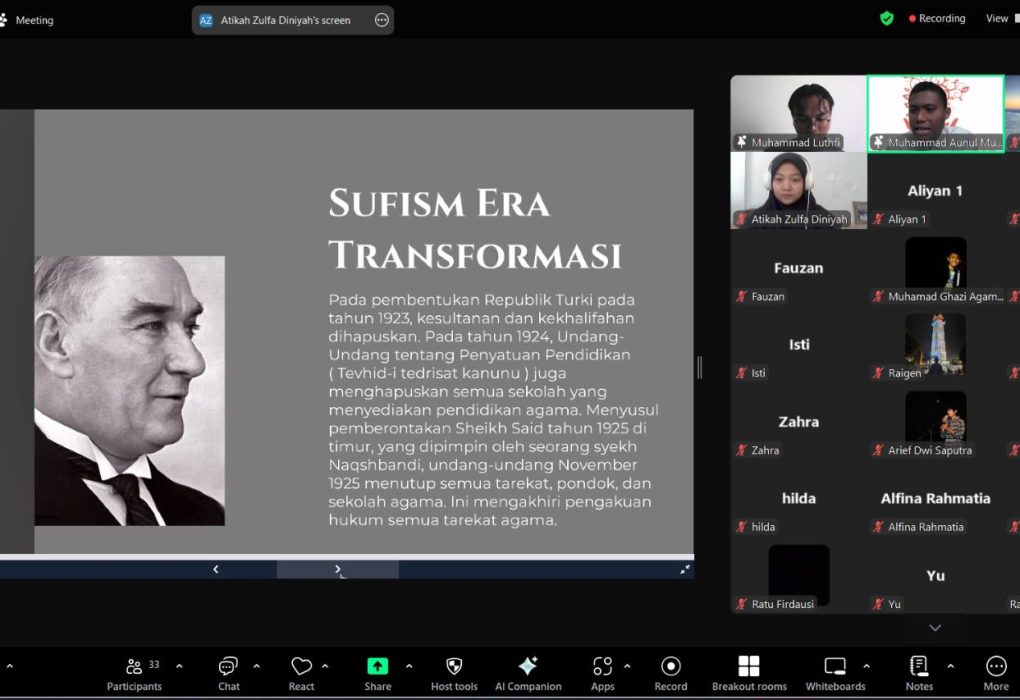Select Alfina Rahmatia's tile
1020x700 pixels.
[x=935, y=498]
